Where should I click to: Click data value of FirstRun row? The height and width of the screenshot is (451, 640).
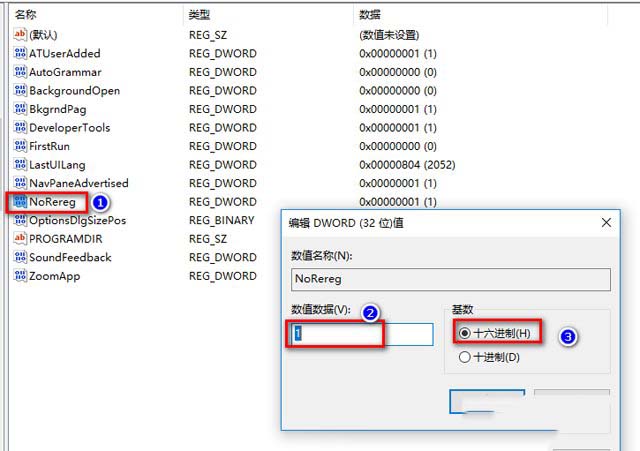coord(398,146)
